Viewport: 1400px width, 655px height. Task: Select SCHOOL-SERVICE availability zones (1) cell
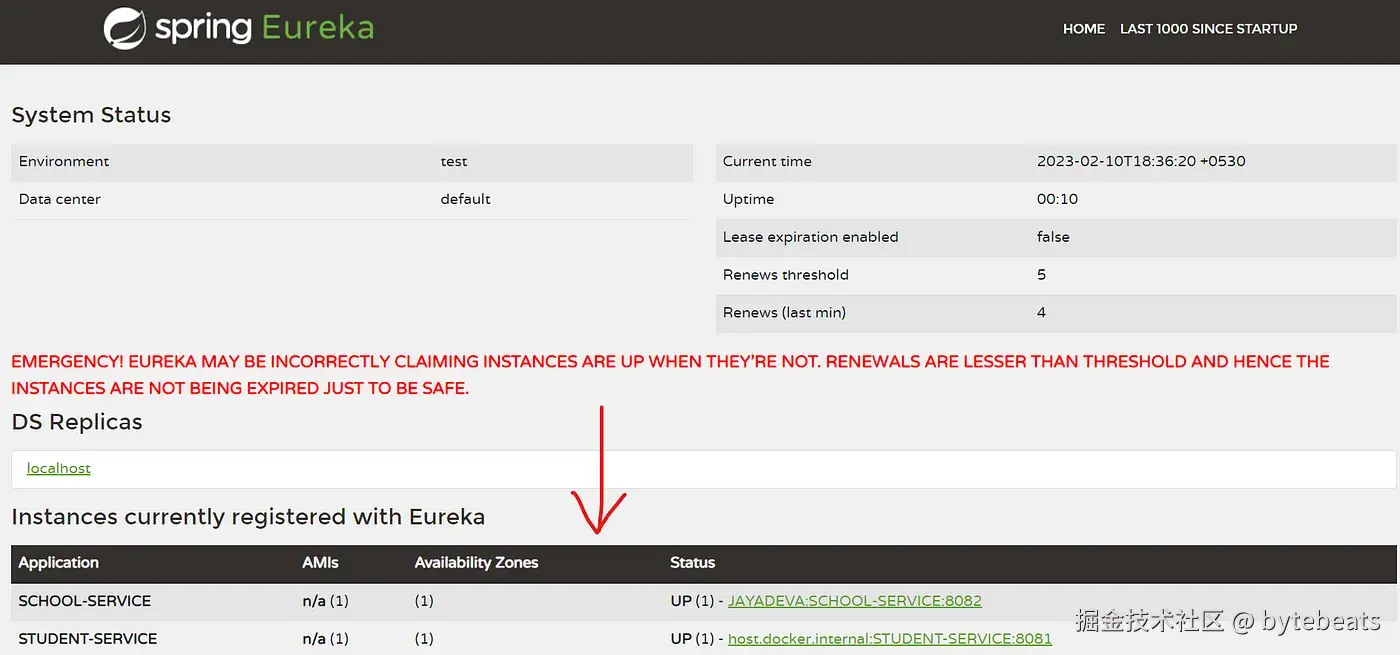point(424,601)
